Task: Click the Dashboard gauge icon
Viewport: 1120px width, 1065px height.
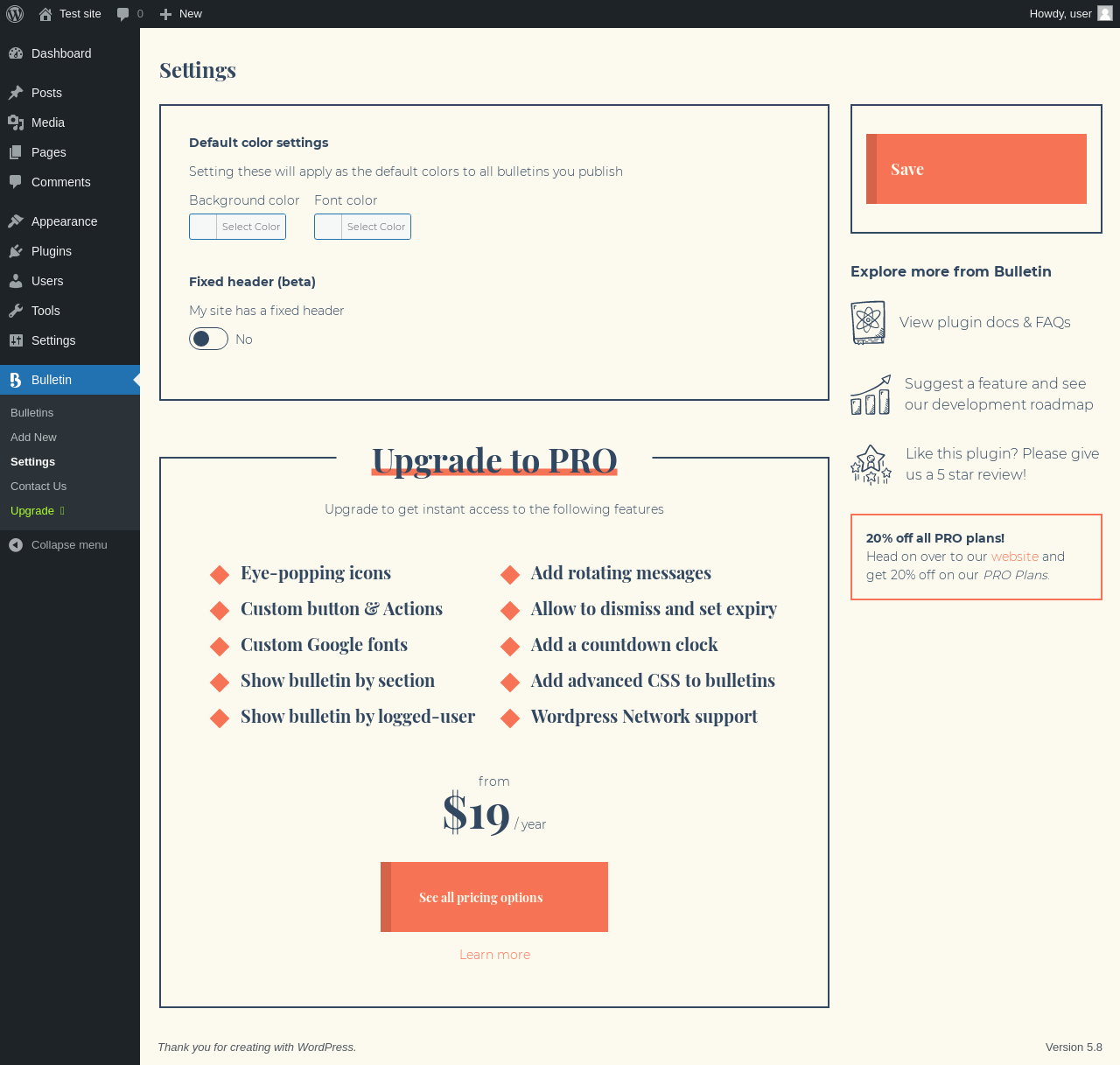Action: [16, 53]
